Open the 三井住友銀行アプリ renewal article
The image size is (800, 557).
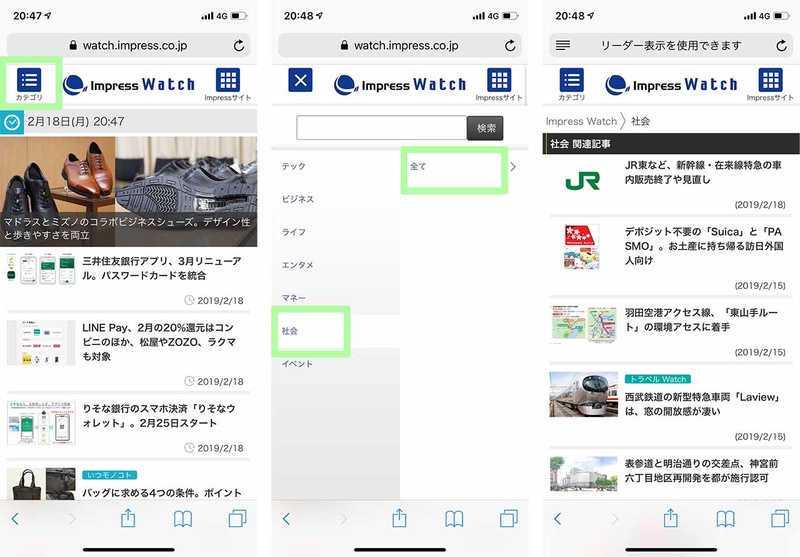pos(162,268)
